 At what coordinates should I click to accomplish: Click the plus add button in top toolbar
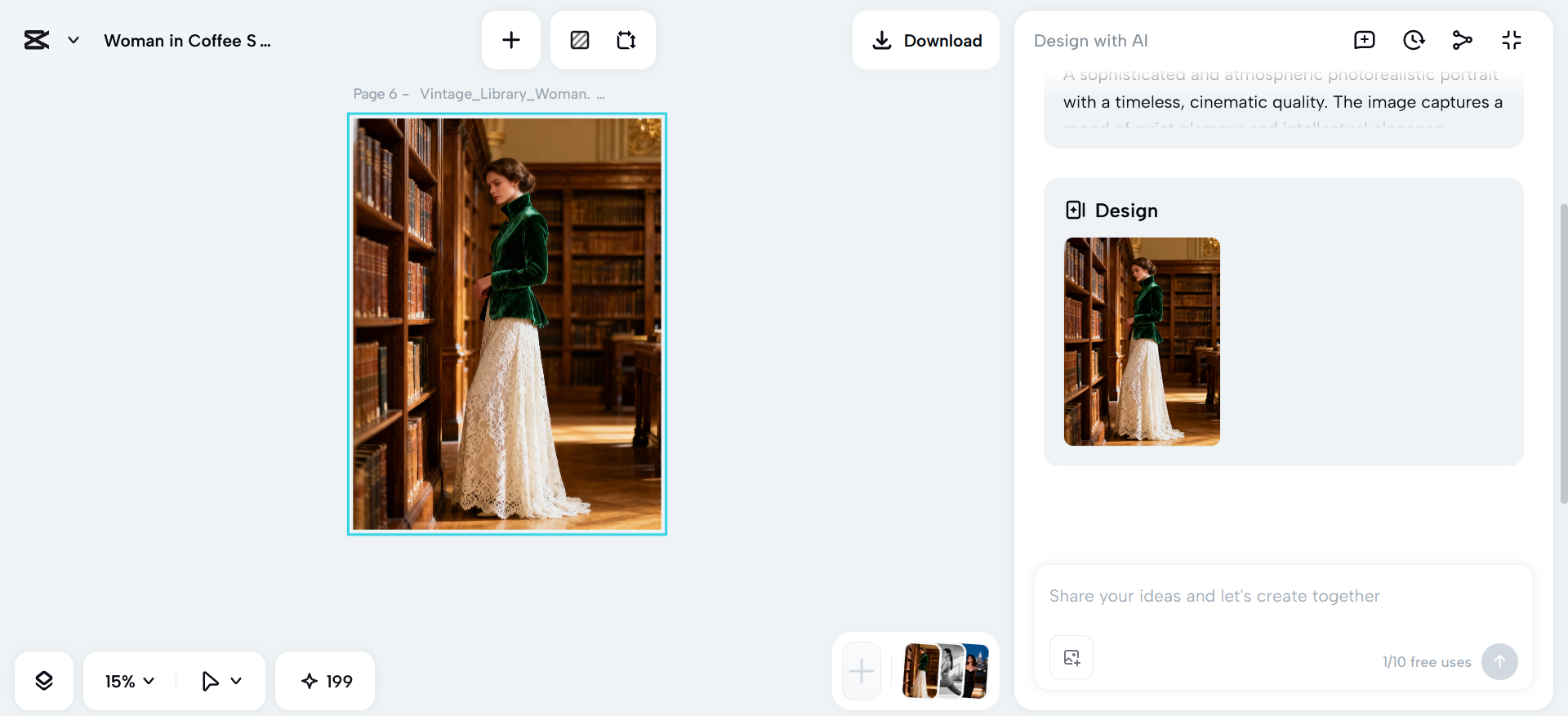pos(511,40)
